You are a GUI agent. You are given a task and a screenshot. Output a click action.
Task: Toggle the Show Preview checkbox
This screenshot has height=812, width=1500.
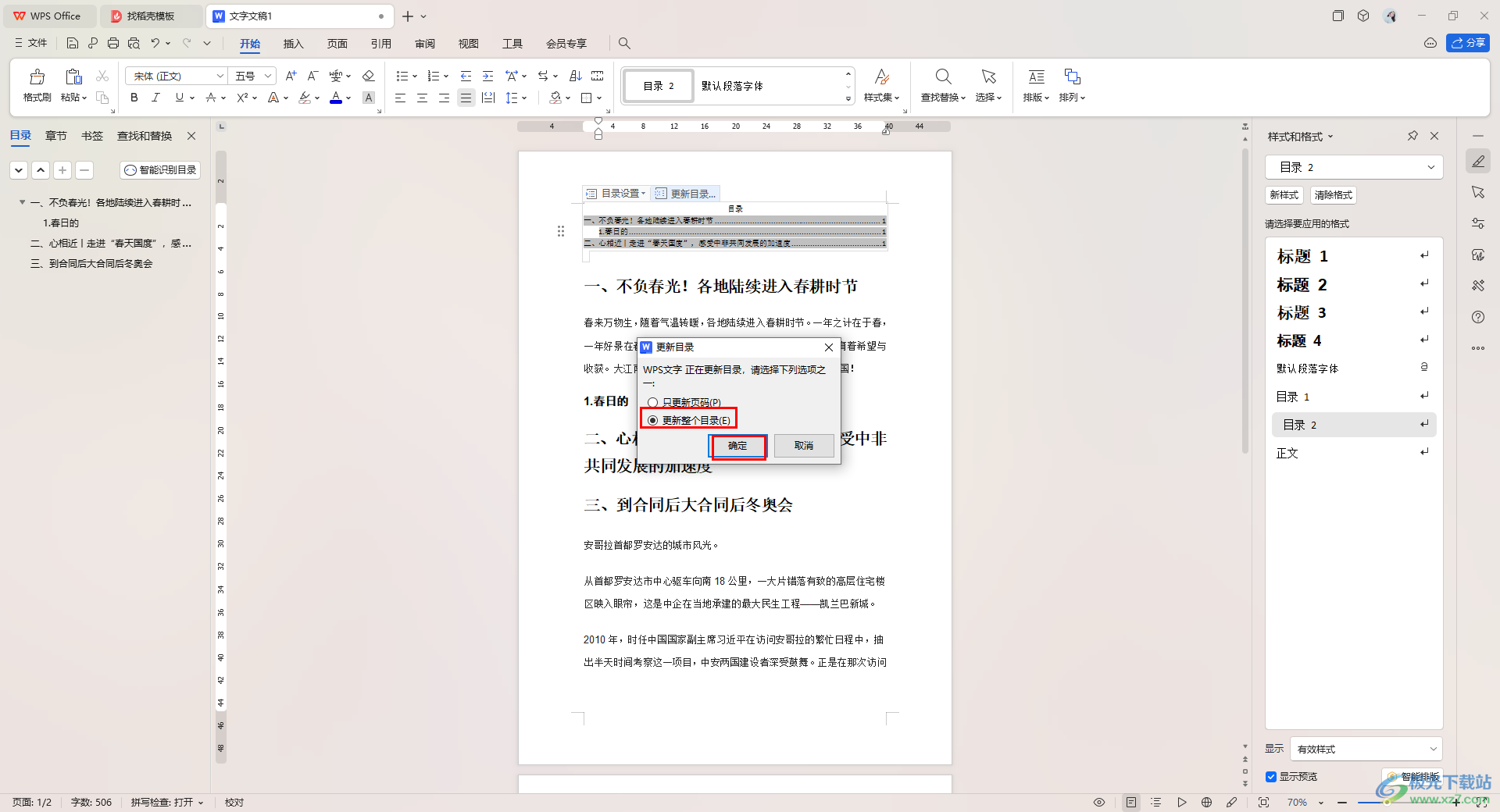coord(1271,777)
